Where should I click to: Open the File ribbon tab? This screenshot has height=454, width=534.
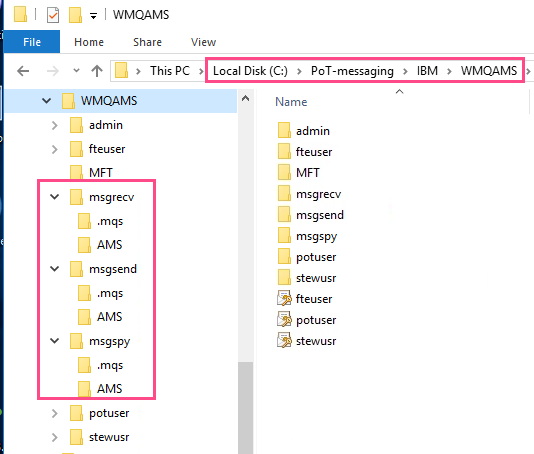point(32,42)
